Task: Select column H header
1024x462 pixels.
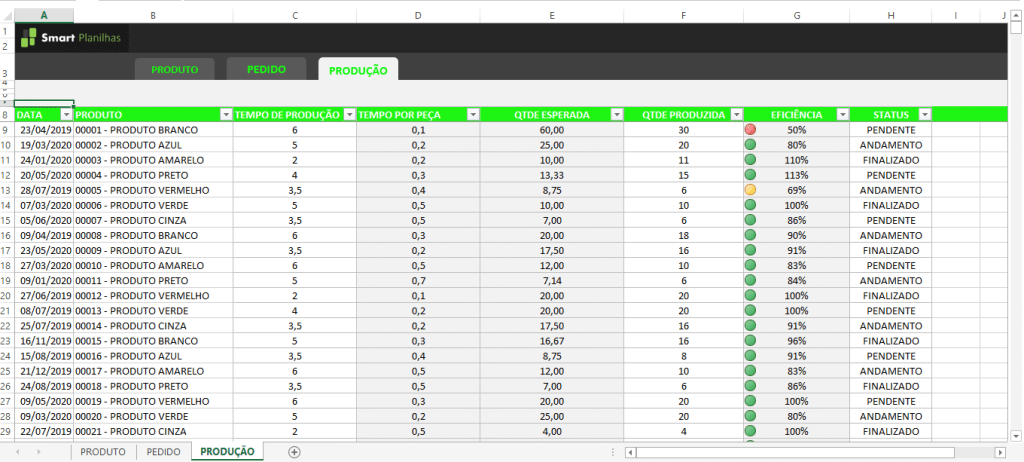Action: pyautogui.click(x=891, y=16)
